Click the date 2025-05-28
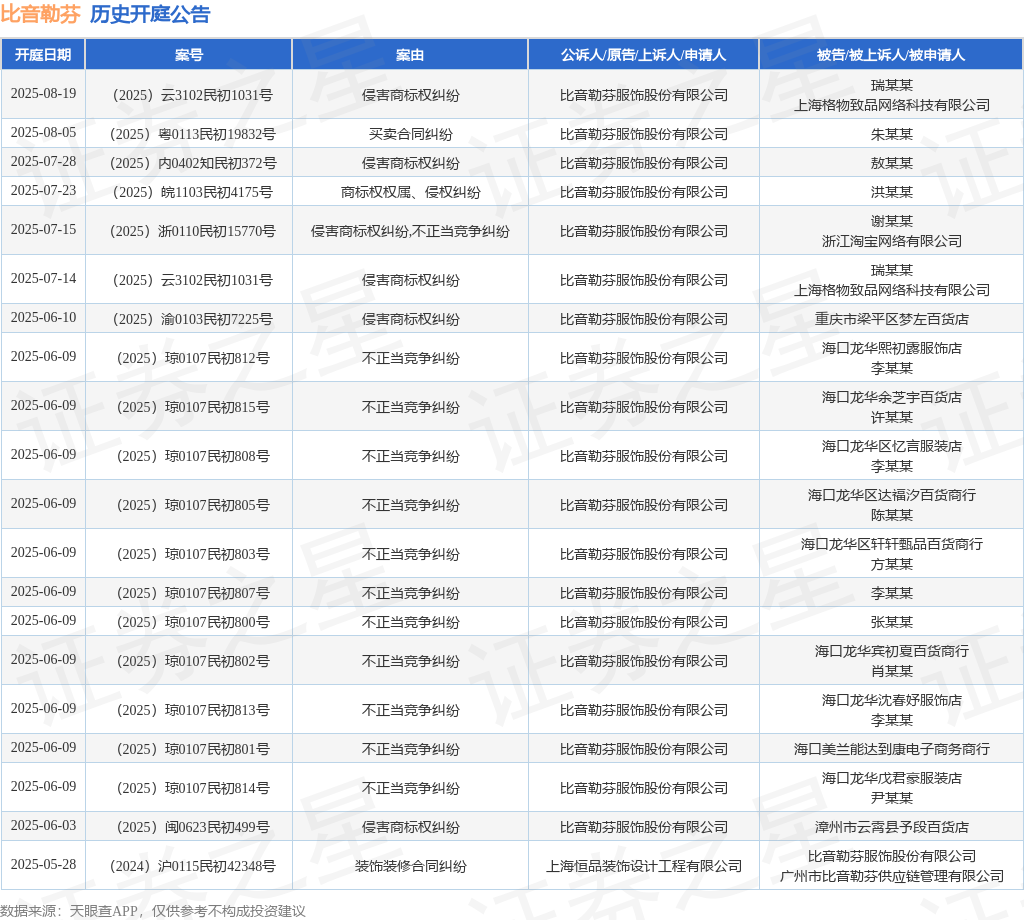Screen dimensions: 1024x920 pyautogui.click(x=43, y=864)
